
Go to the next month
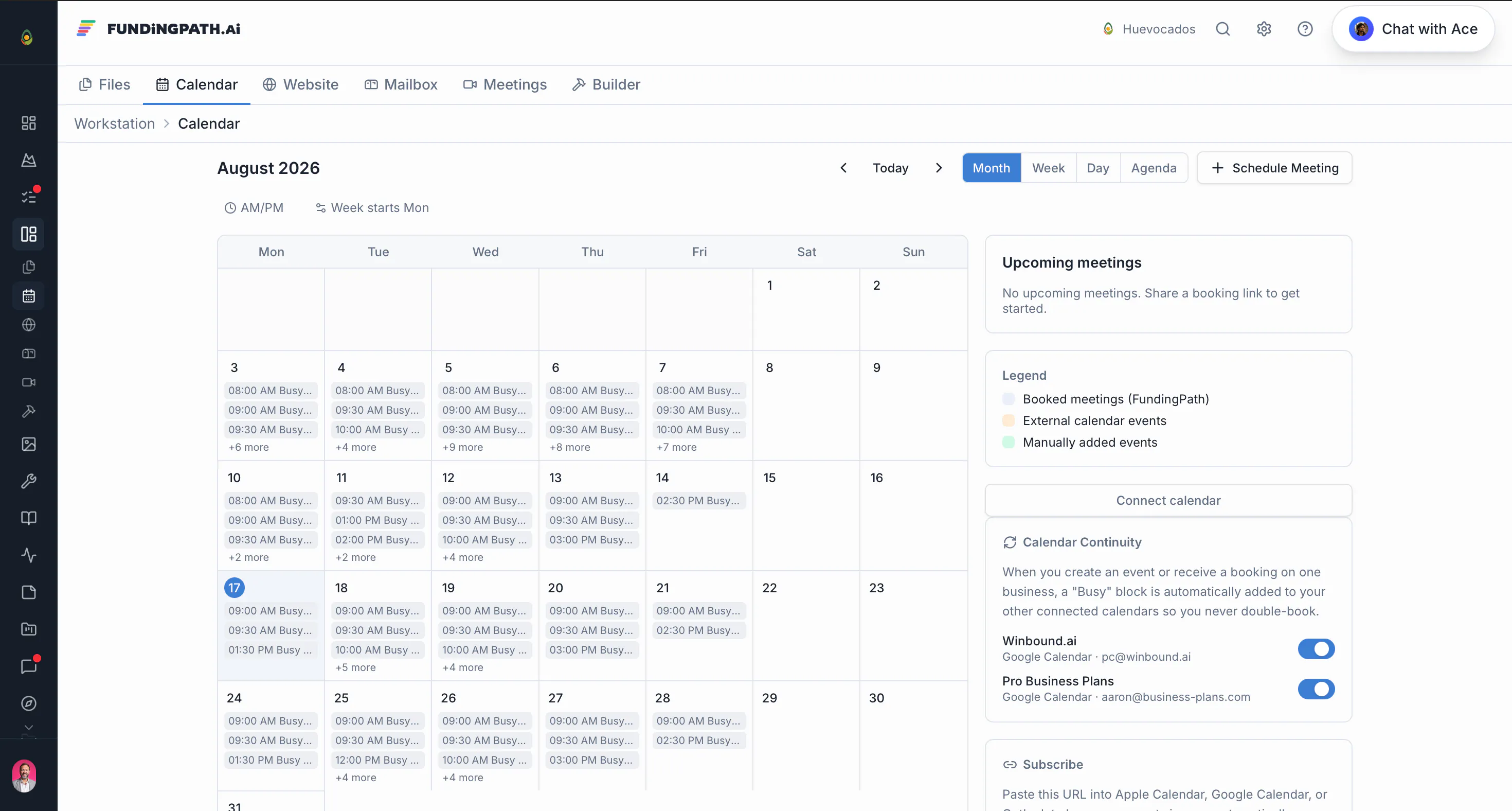pos(939,168)
